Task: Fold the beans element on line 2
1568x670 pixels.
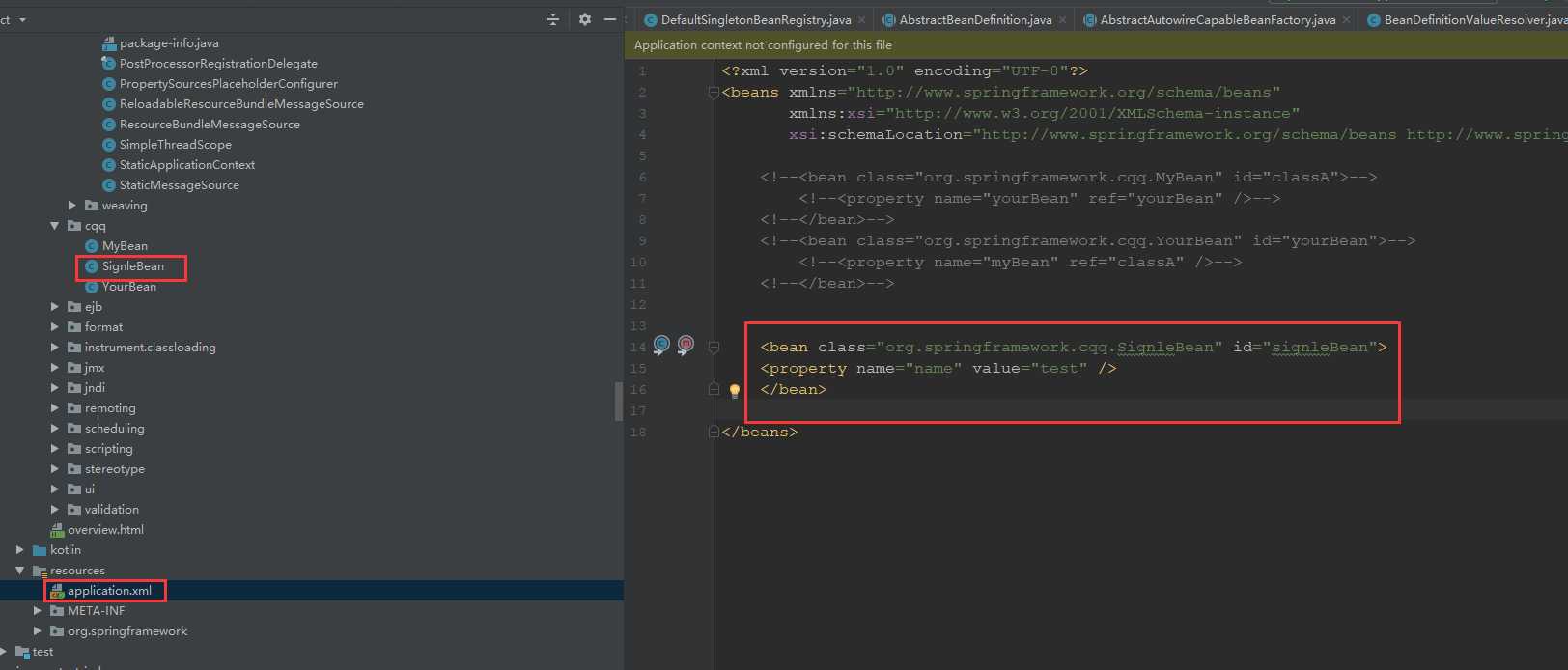Action: coord(714,93)
